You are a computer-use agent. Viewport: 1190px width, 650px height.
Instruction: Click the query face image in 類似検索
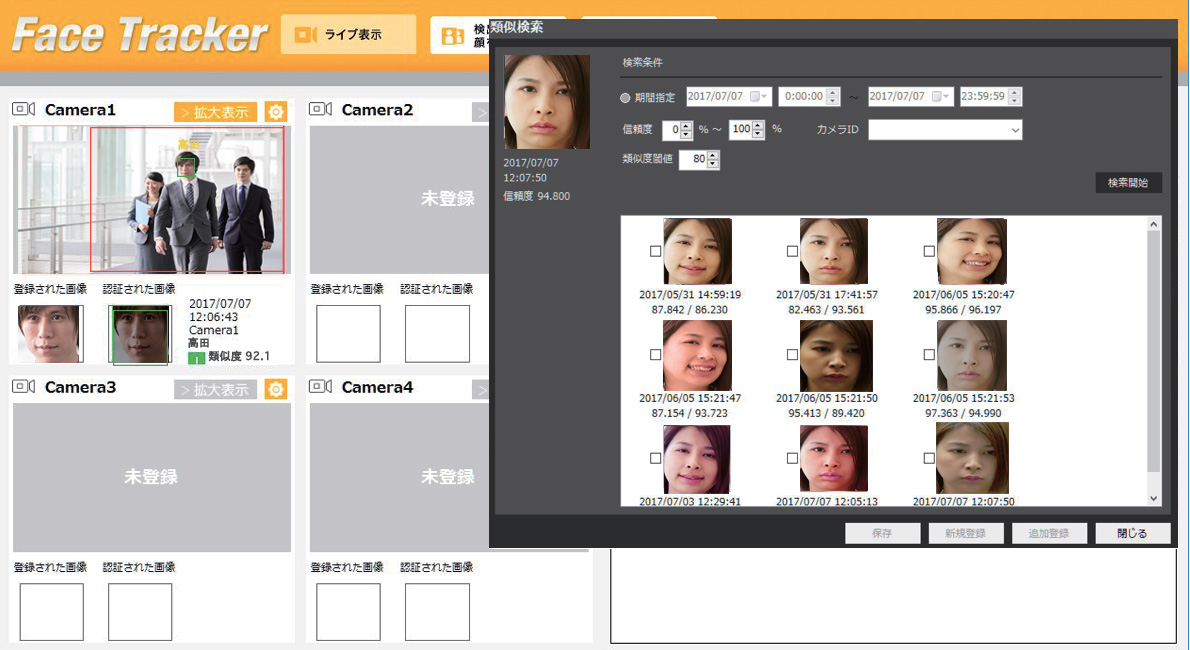click(x=546, y=102)
